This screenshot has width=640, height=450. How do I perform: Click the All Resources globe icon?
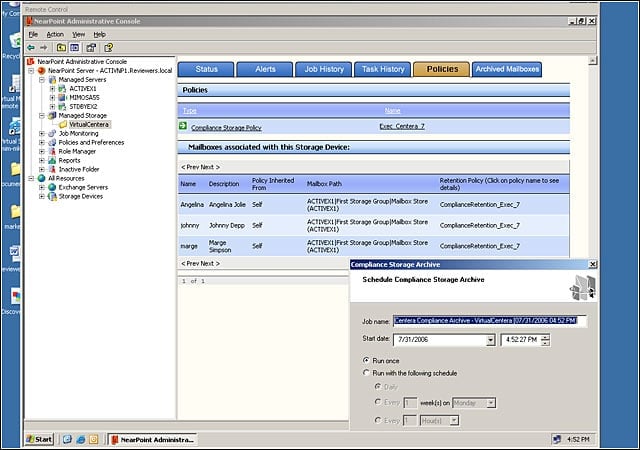[41, 178]
